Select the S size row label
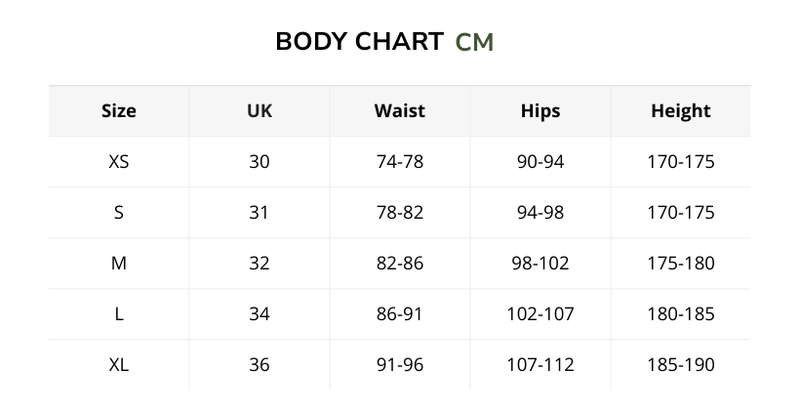The image size is (800, 411). (119, 213)
